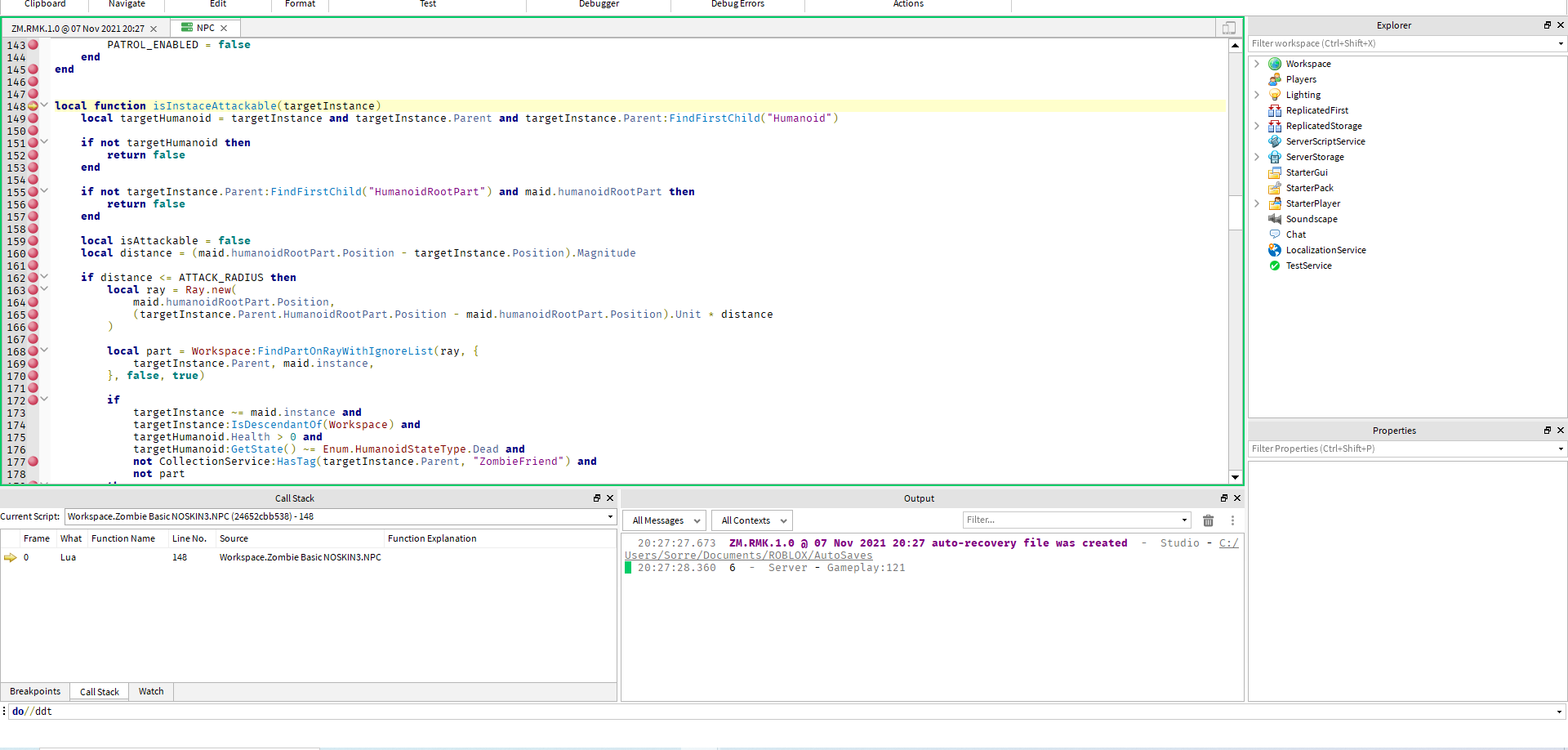Select ServerScriptService icon
1568x750 pixels.
(1274, 141)
